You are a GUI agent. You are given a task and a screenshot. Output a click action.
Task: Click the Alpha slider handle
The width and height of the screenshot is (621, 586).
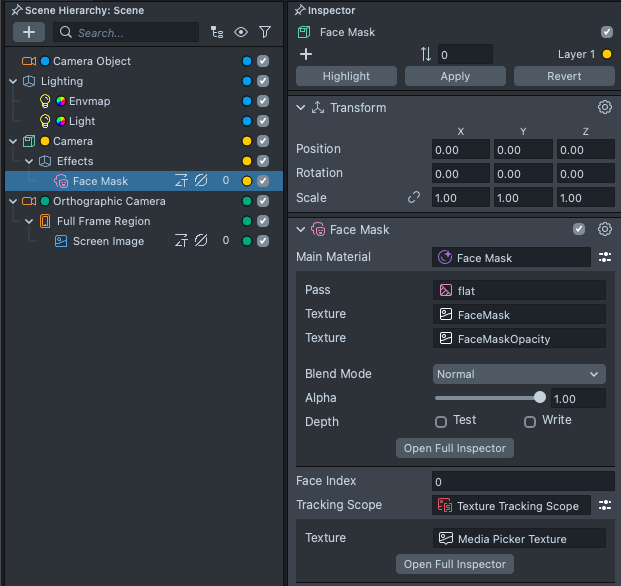click(x=540, y=398)
